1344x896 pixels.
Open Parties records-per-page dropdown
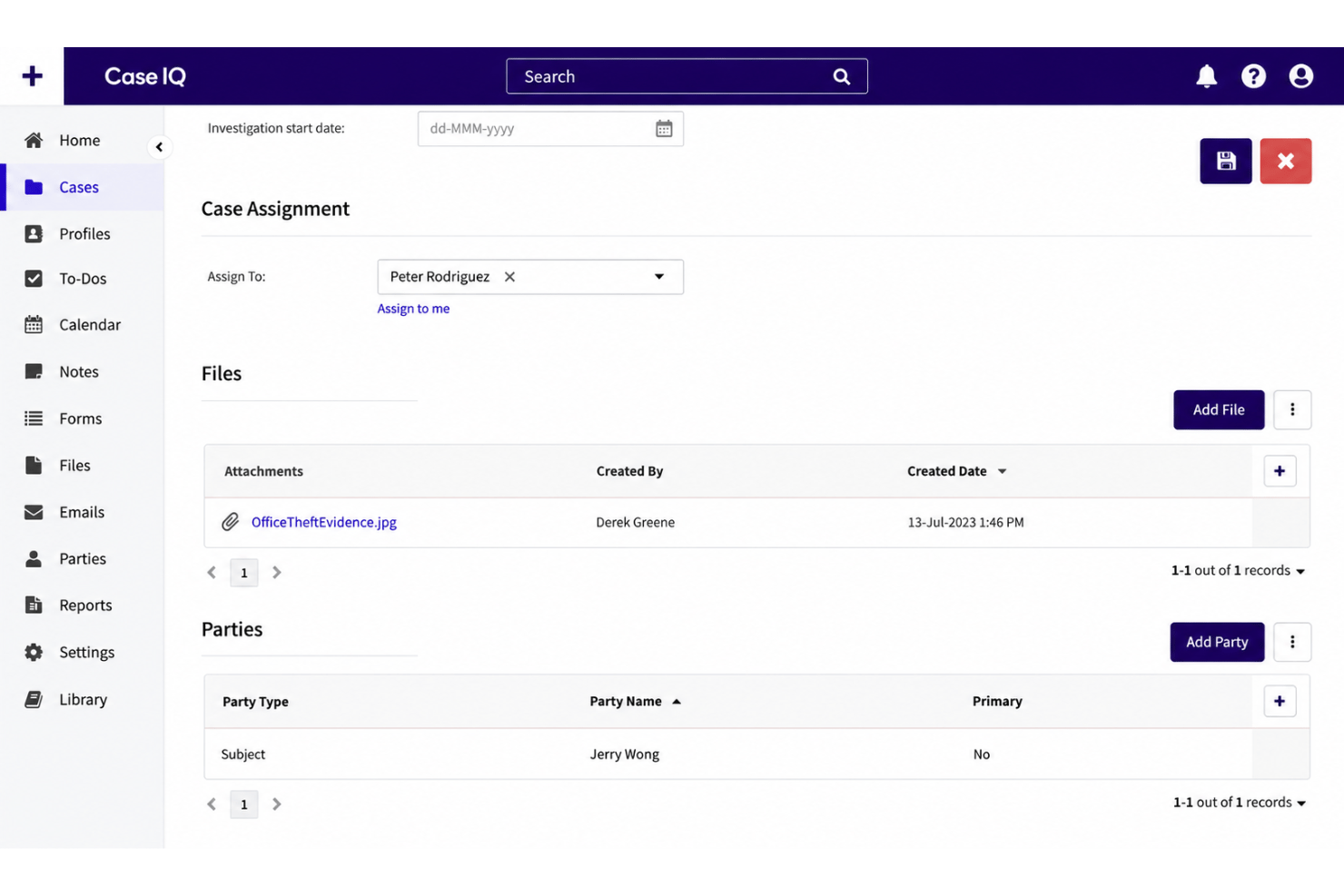1240,802
